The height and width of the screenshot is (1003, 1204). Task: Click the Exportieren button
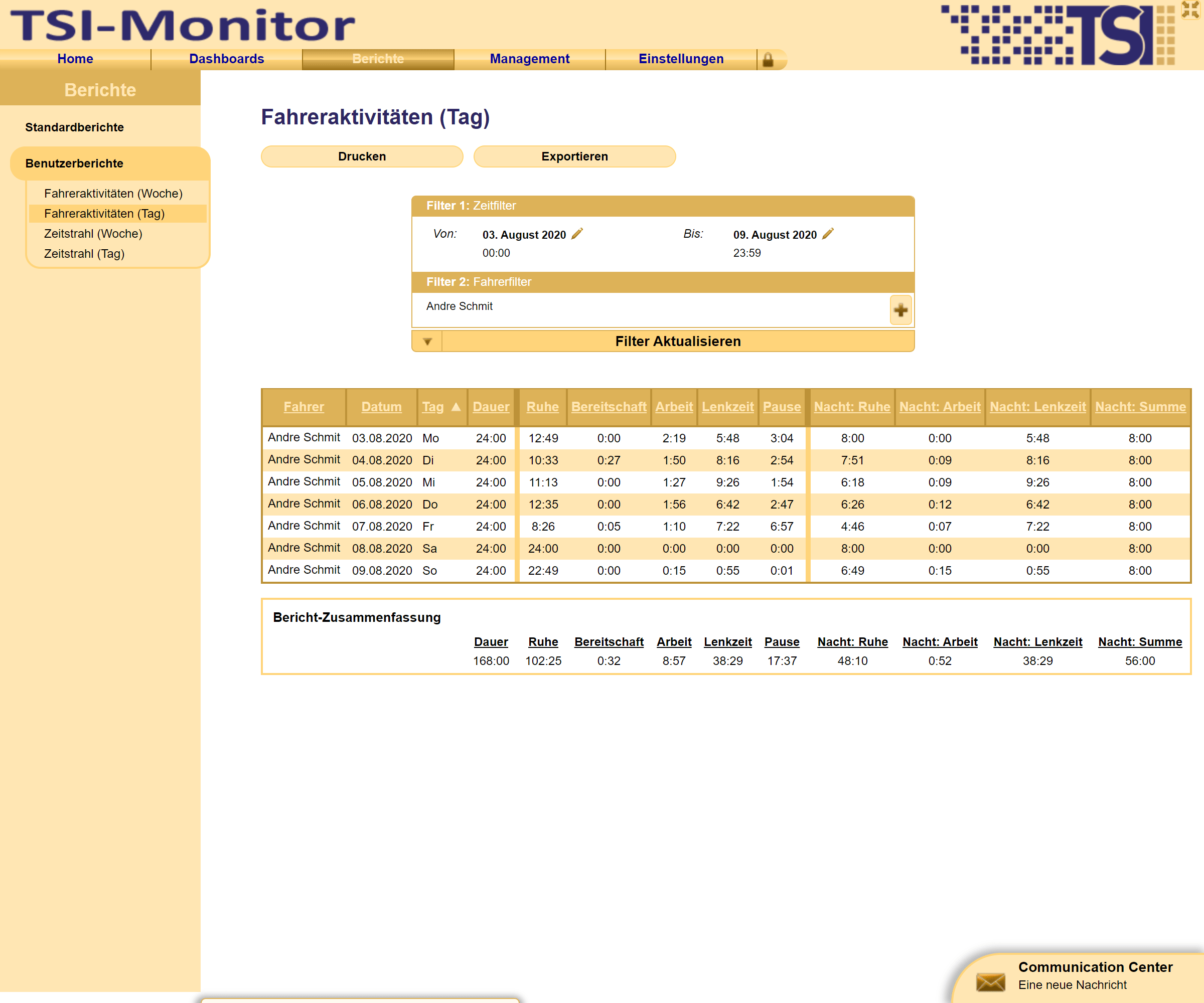(x=574, y=156)
